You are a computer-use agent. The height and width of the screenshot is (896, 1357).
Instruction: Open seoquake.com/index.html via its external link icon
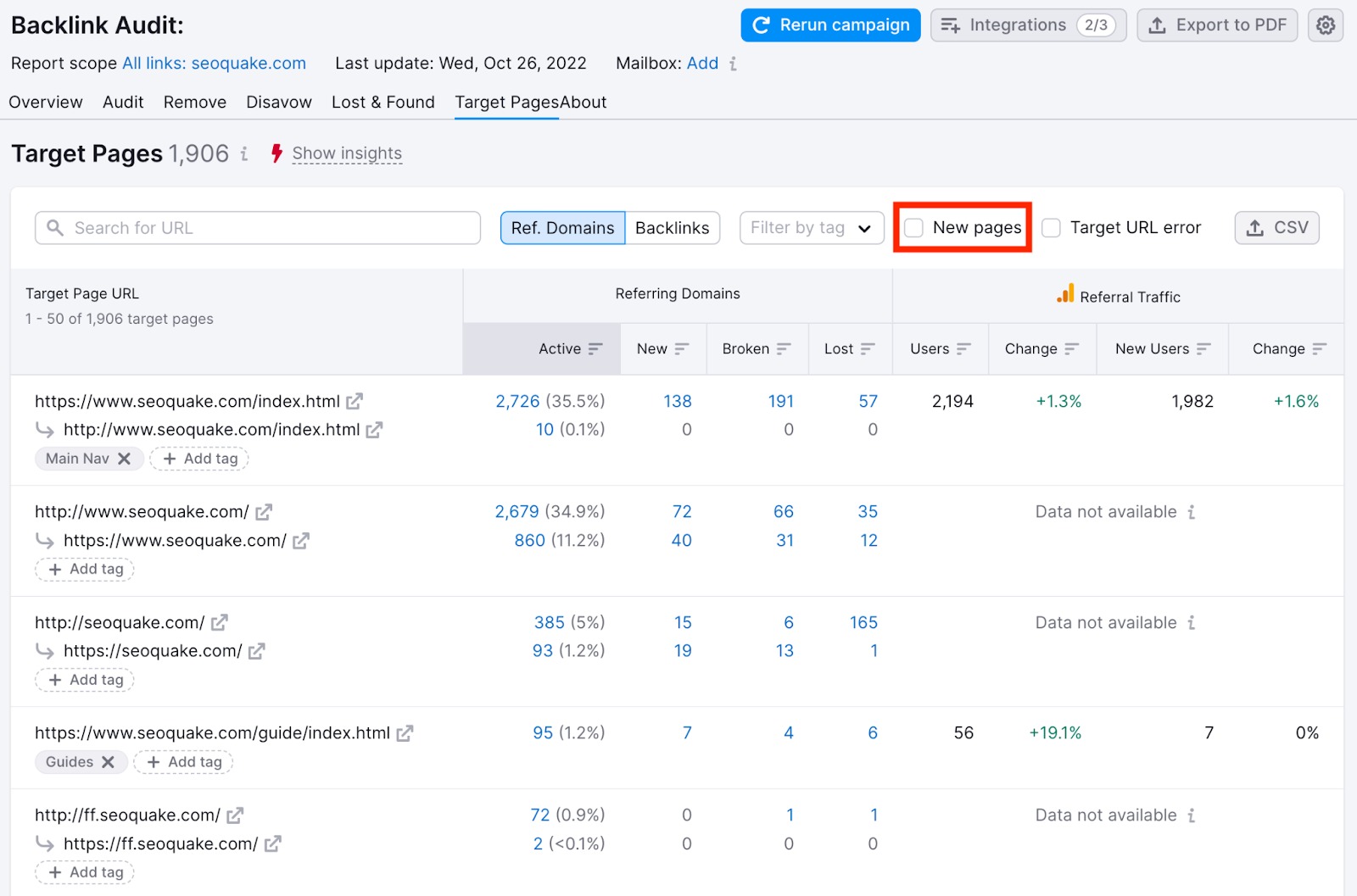point(355,401)
